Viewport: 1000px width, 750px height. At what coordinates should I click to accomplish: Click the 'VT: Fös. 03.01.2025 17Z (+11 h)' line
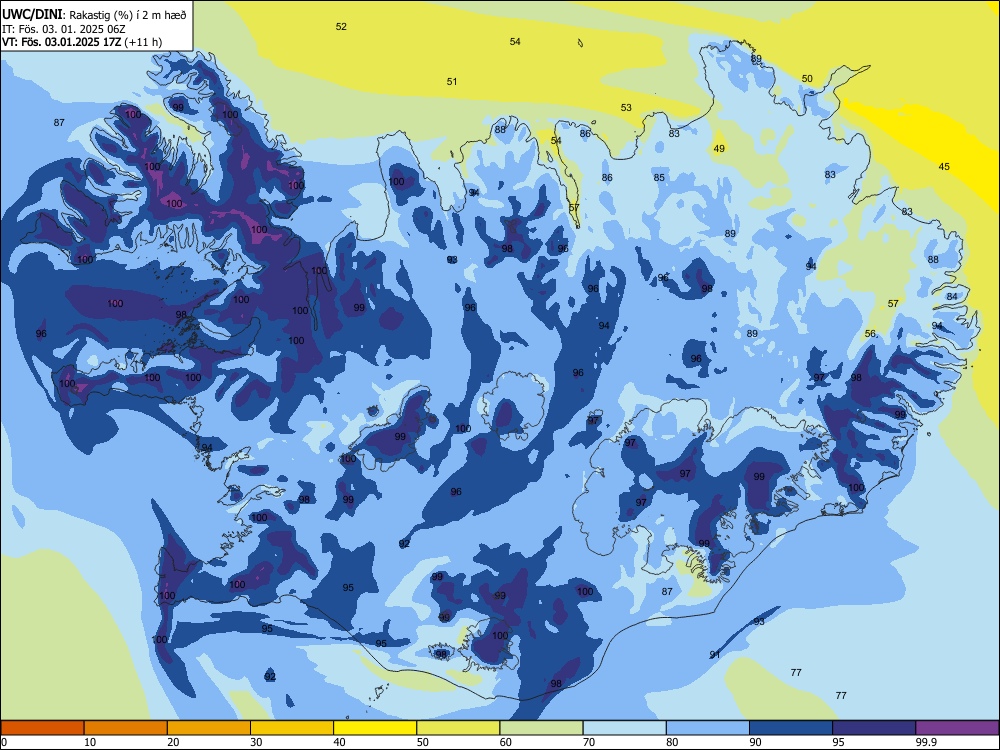click(82, 42)
